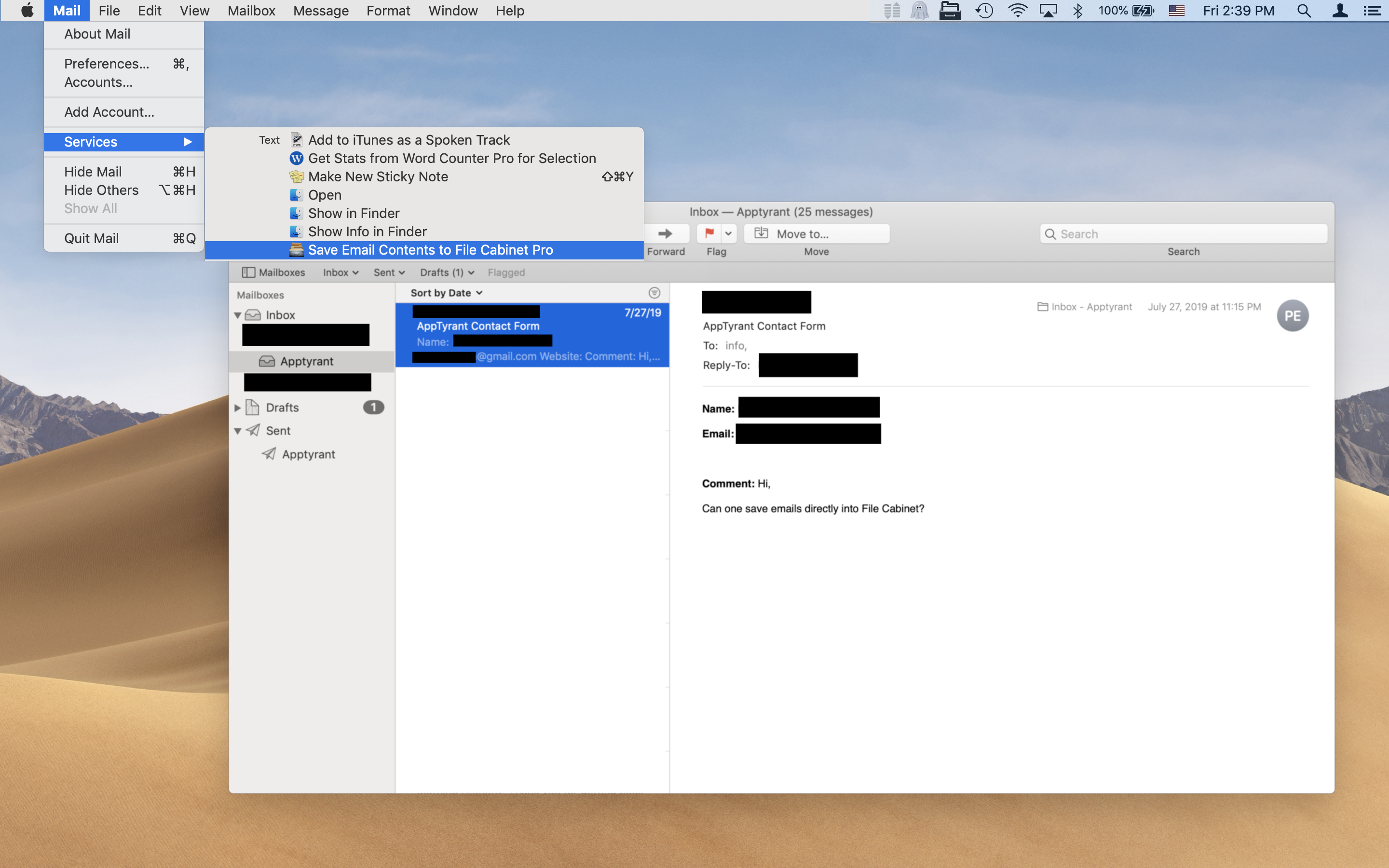Open the Wi-Fi status menu

click(x=1017, y=10)
